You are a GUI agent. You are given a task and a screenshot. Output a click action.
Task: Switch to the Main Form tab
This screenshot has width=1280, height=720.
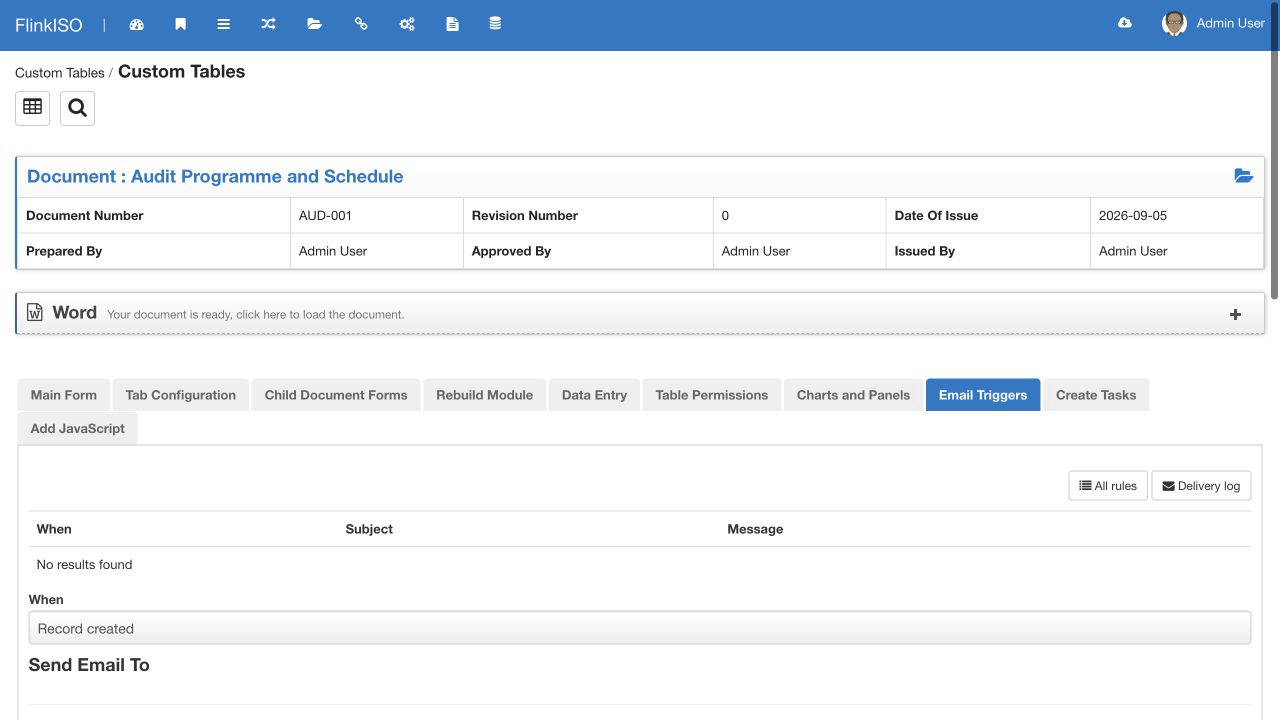pyautogui.click(x=64, y=395)
